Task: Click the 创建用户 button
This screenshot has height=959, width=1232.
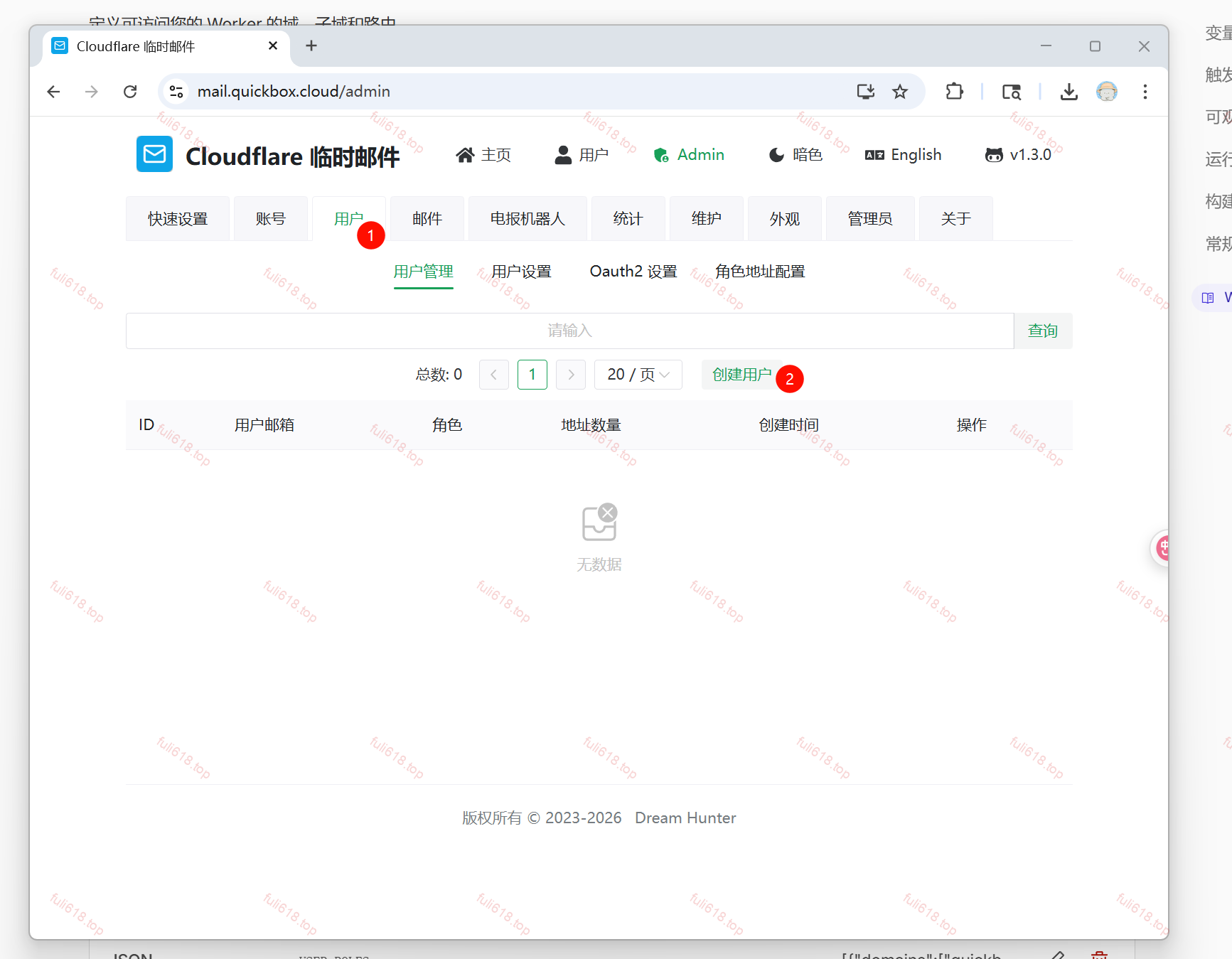Action: click(x=742, y=375)
